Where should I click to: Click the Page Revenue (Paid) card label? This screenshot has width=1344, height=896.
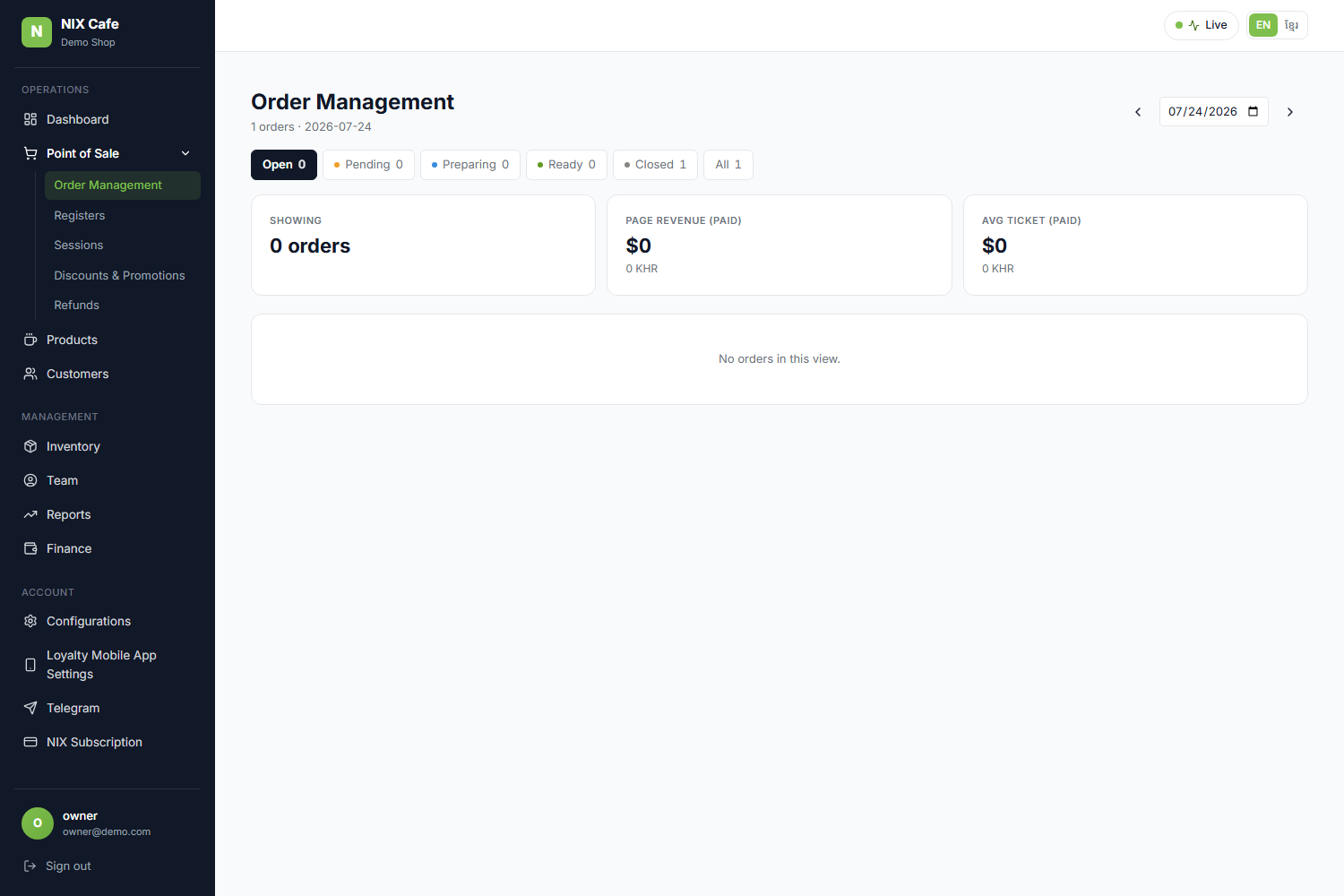point(684,220)
